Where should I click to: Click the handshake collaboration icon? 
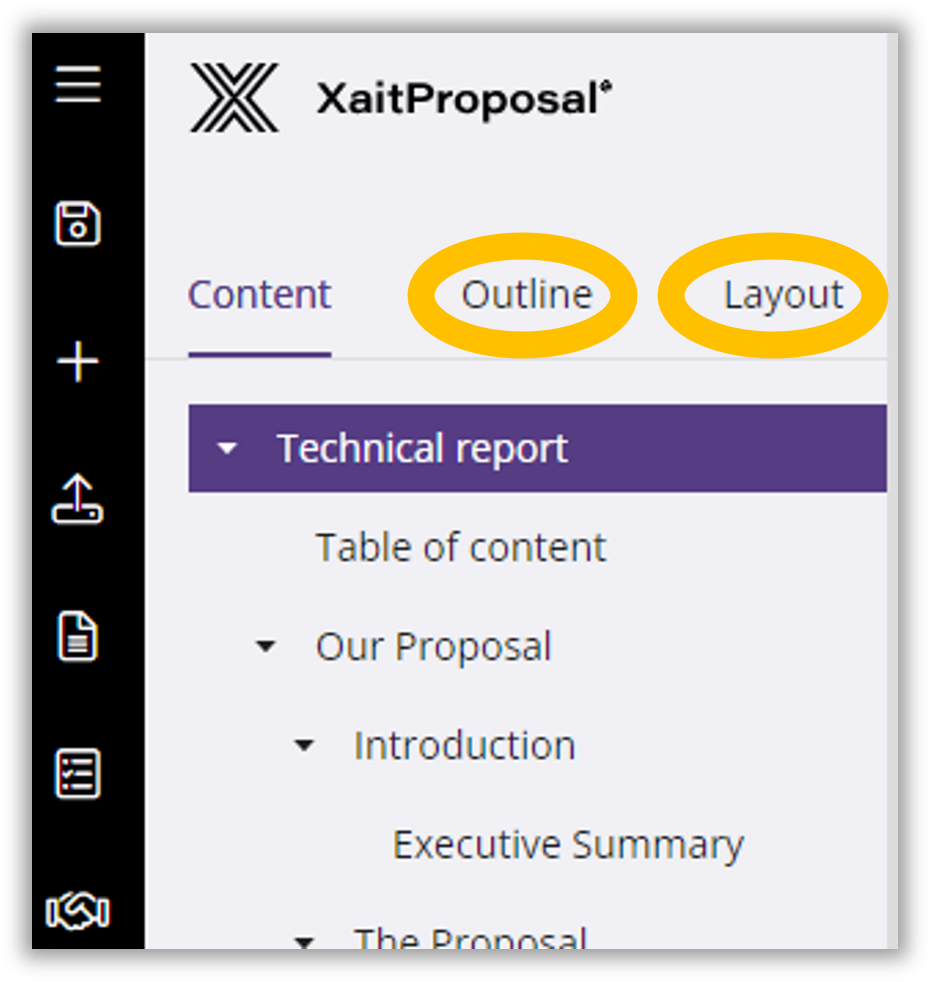coord(77,911)
